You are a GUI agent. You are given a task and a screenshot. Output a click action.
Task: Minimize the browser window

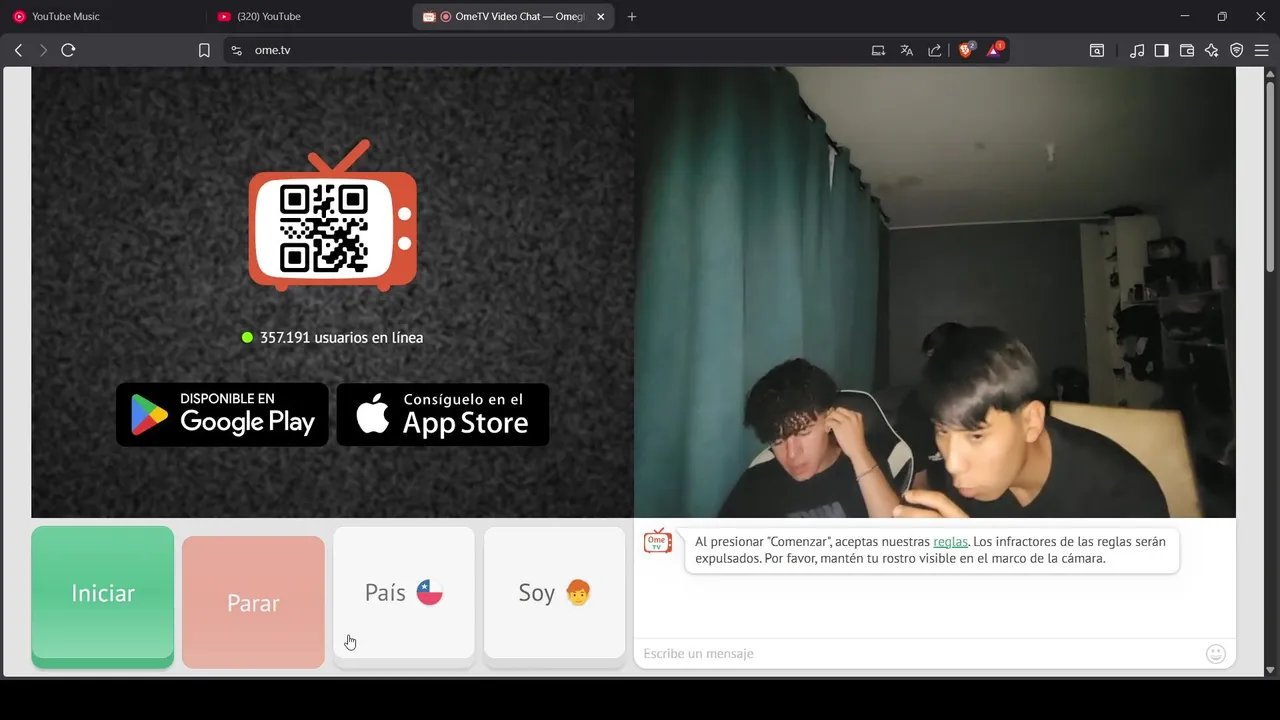(x=1185, y=16)
